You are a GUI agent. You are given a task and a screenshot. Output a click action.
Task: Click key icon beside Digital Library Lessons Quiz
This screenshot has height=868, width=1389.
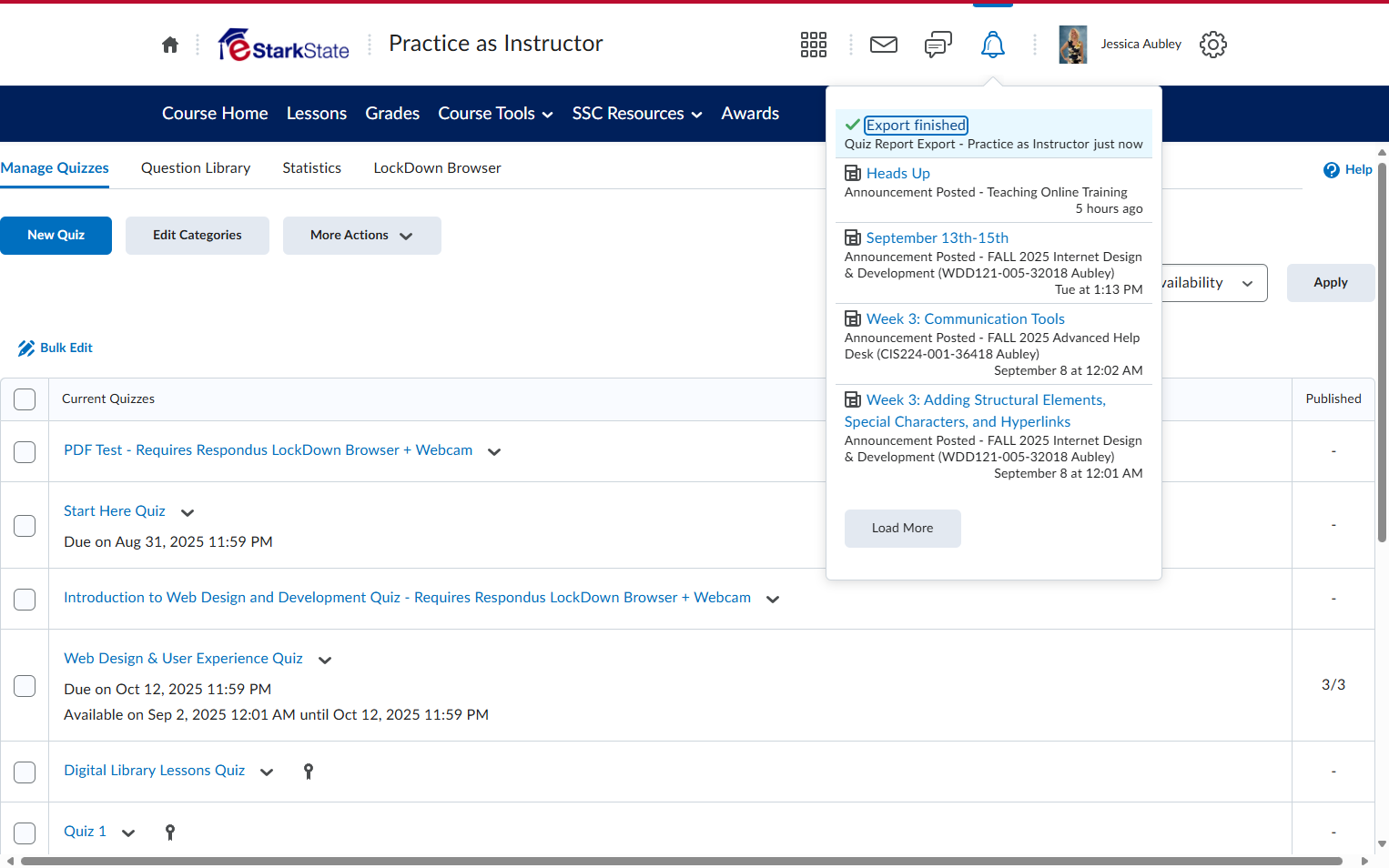point(309,772)
